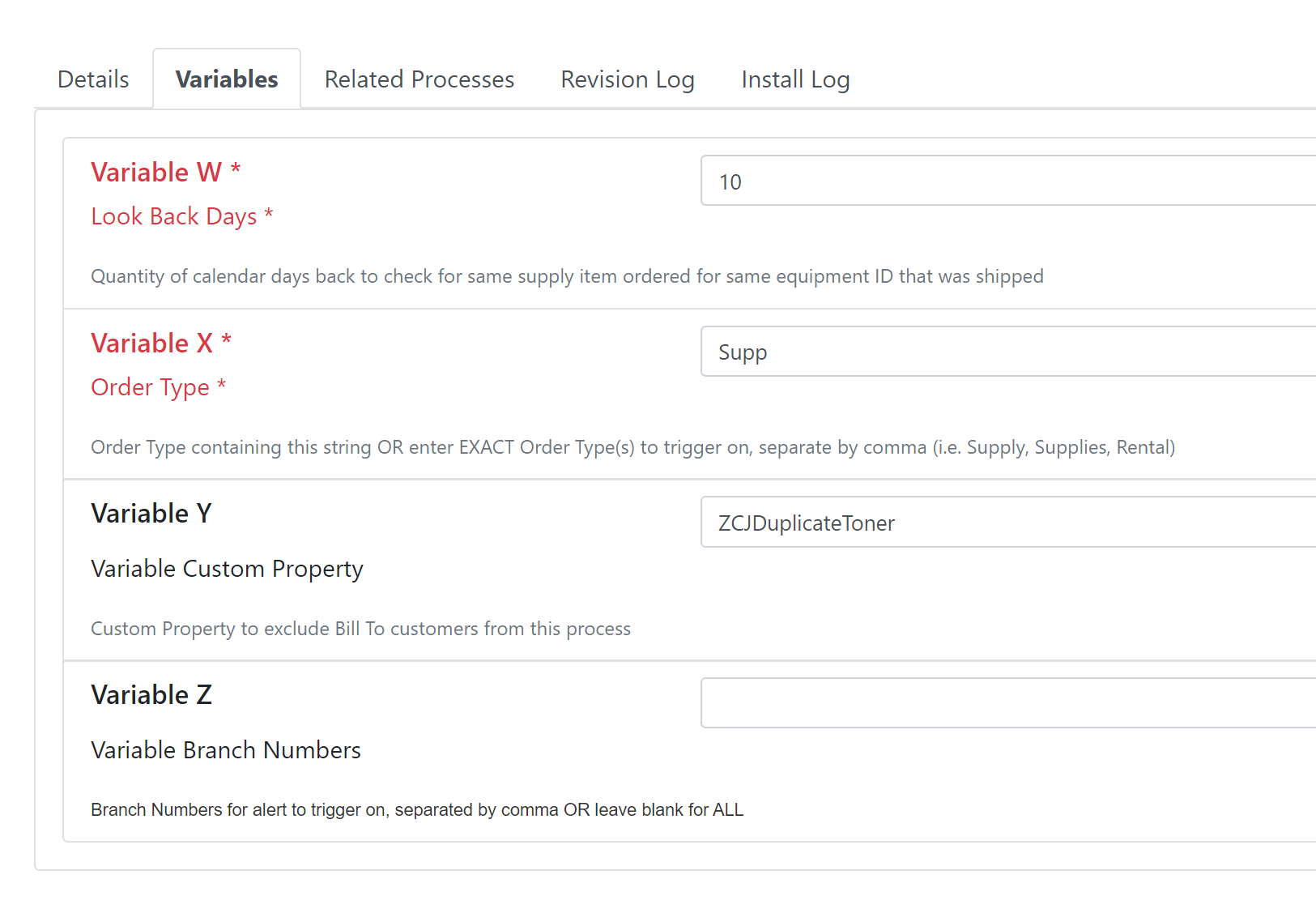Click the Look Back Days label
This screenshot has height=909, width=1316.
click(x=182, y=217)
